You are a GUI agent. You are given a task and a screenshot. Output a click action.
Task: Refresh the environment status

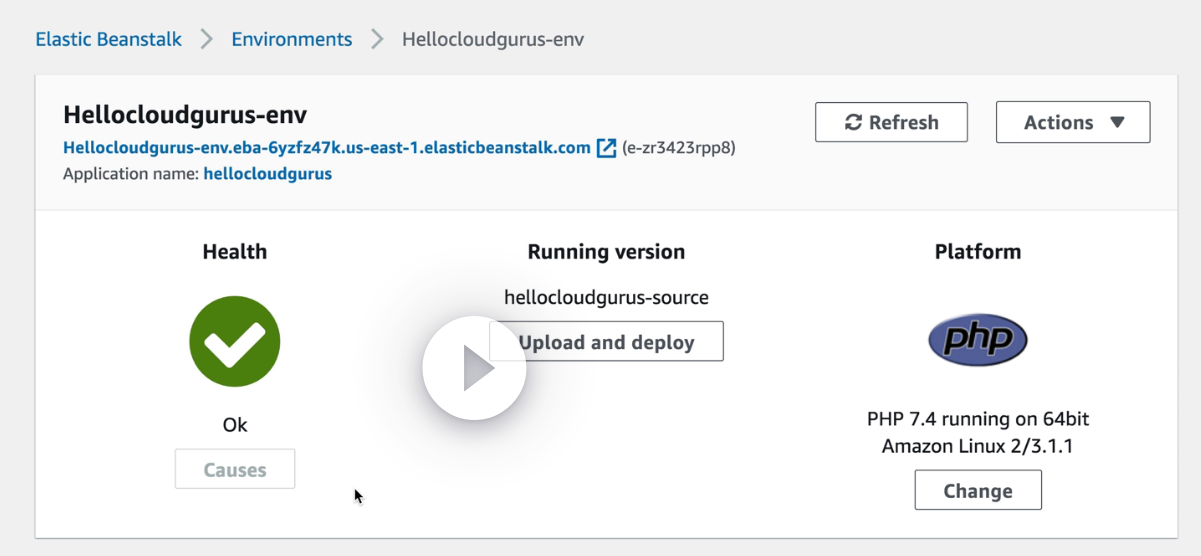click(x=891, y=122)
